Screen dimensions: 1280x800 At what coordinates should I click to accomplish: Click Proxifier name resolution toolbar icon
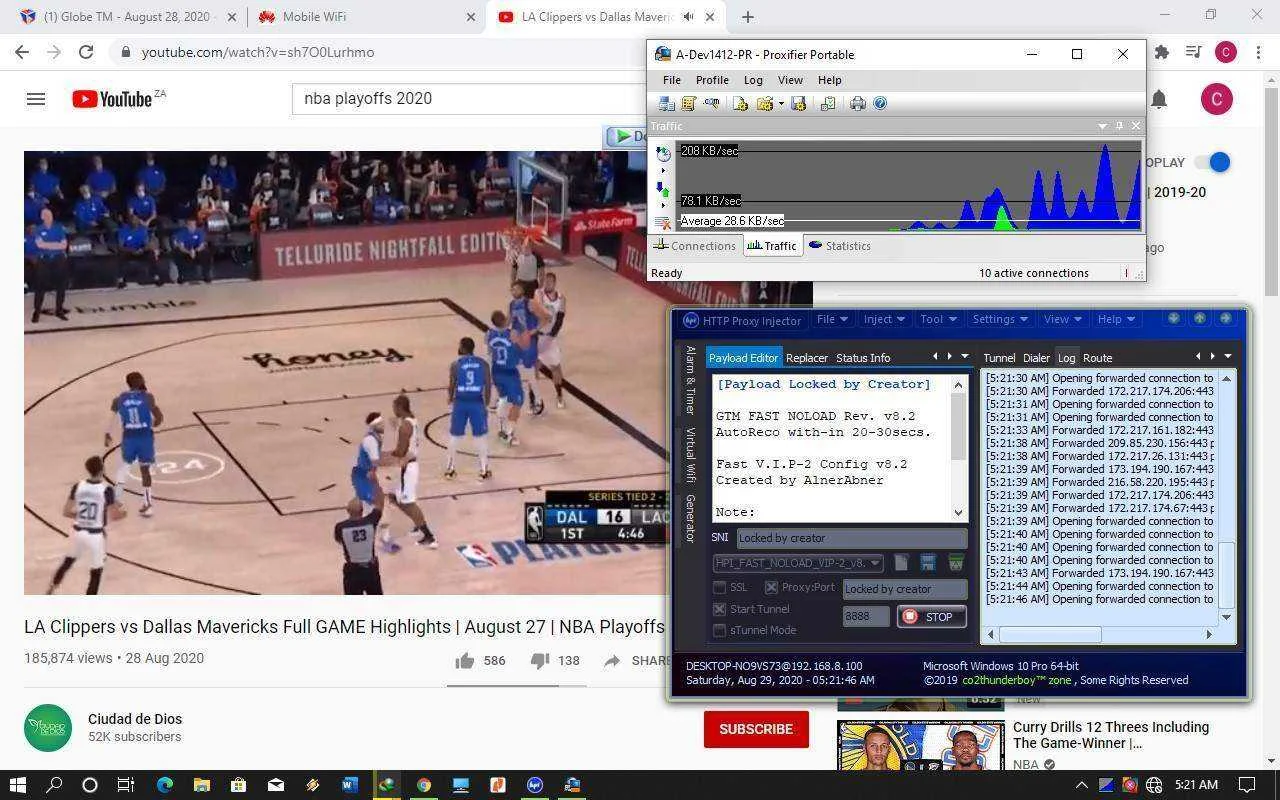pyautogui.click(x=711, y=103)
